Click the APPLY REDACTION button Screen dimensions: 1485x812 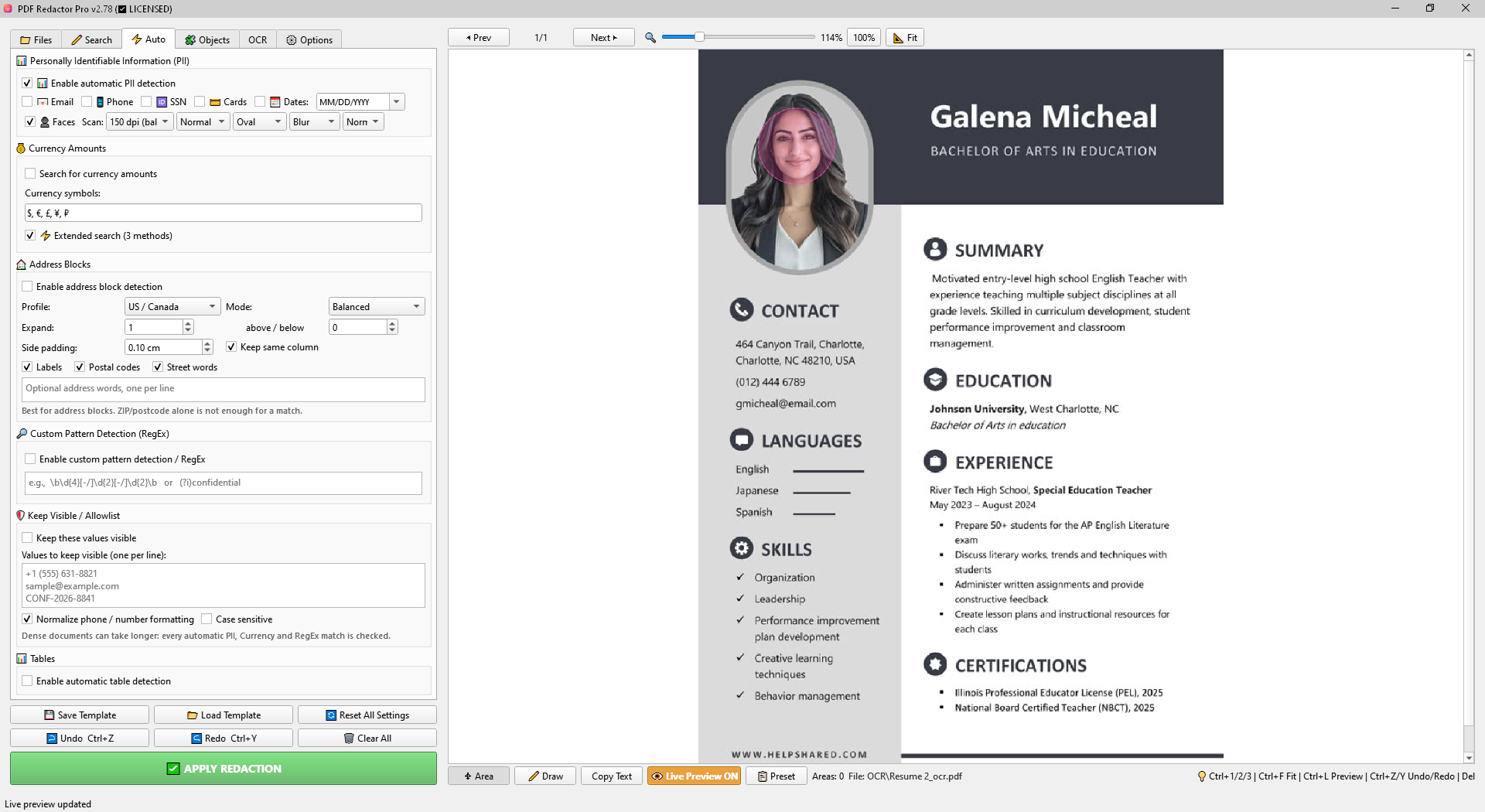pos(224,769)
